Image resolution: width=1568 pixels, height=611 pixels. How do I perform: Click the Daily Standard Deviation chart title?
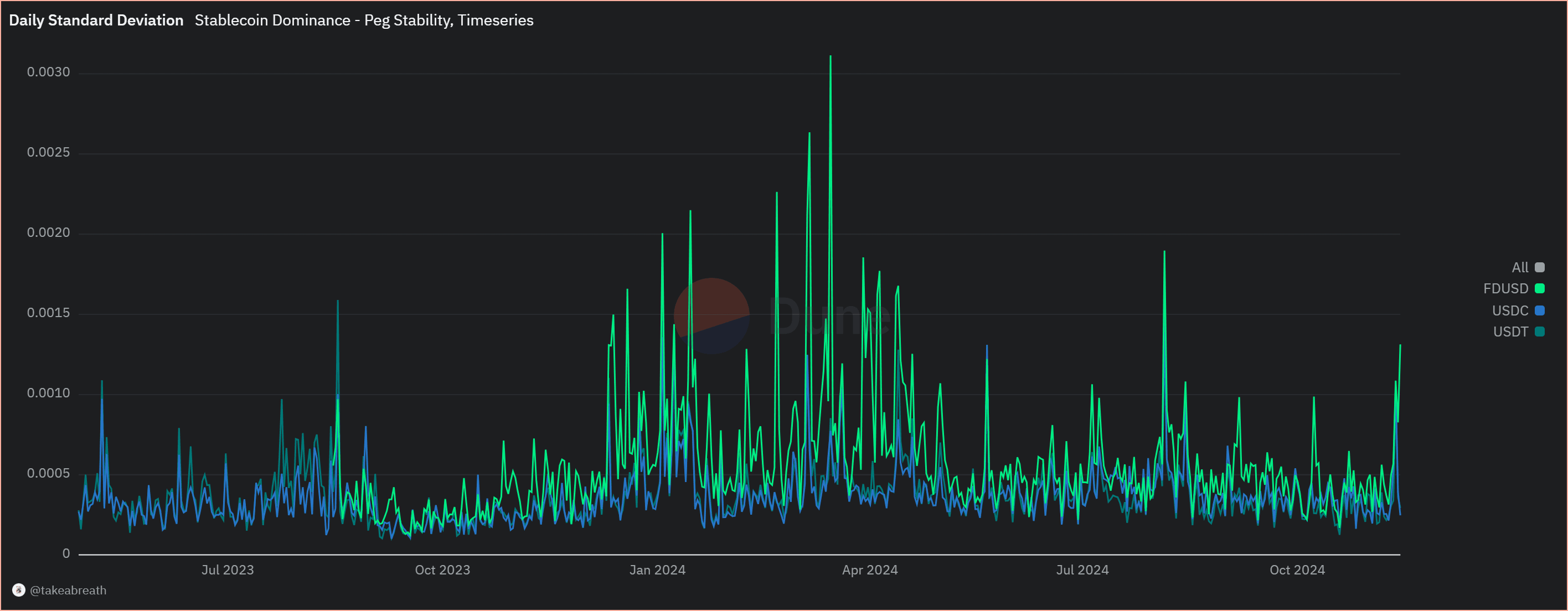click(x=96, y=20)
